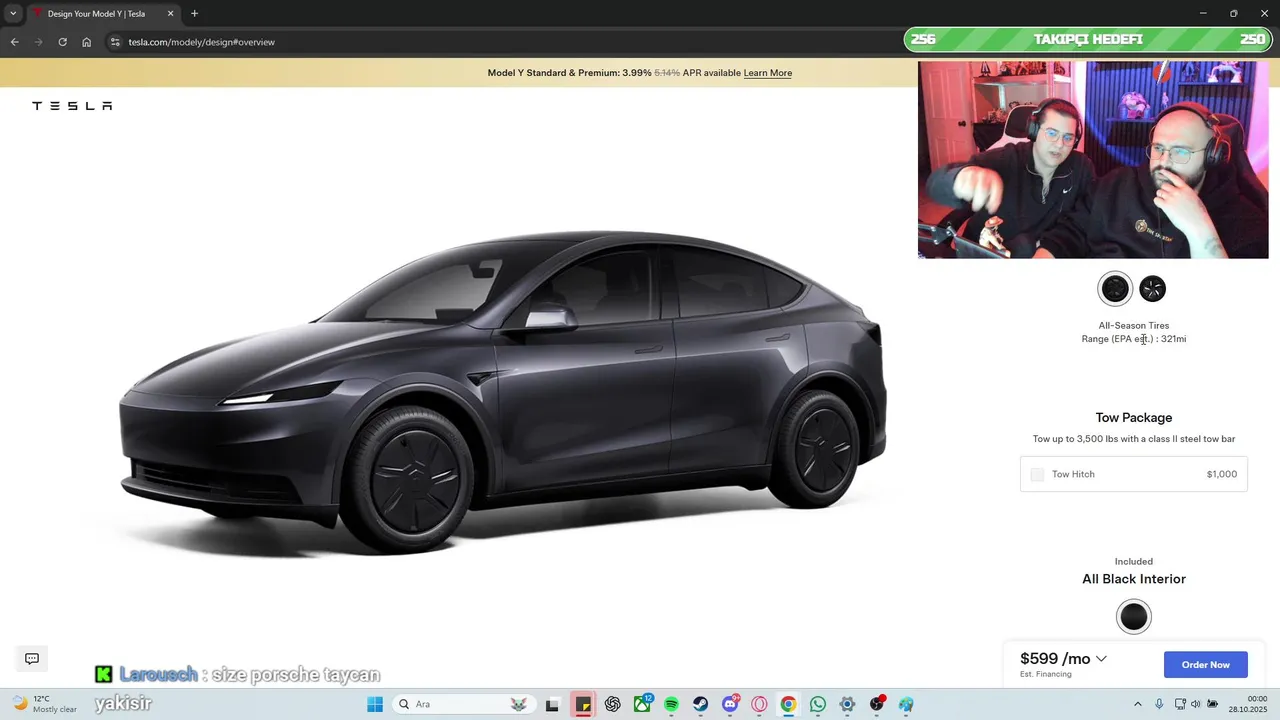The width and height of the screenshot is (1280, 720).
Task: Open Settings gear on the taskbar
Action: click(x=847, y=704)
